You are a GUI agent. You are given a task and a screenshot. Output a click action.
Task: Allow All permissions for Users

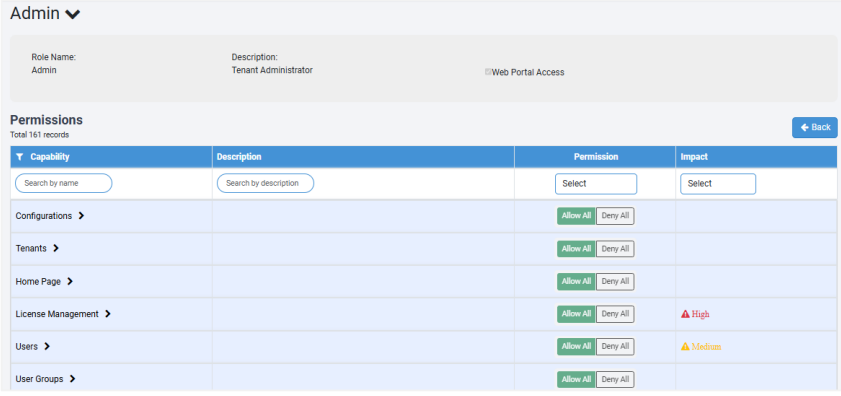click(x=576, y=347)
